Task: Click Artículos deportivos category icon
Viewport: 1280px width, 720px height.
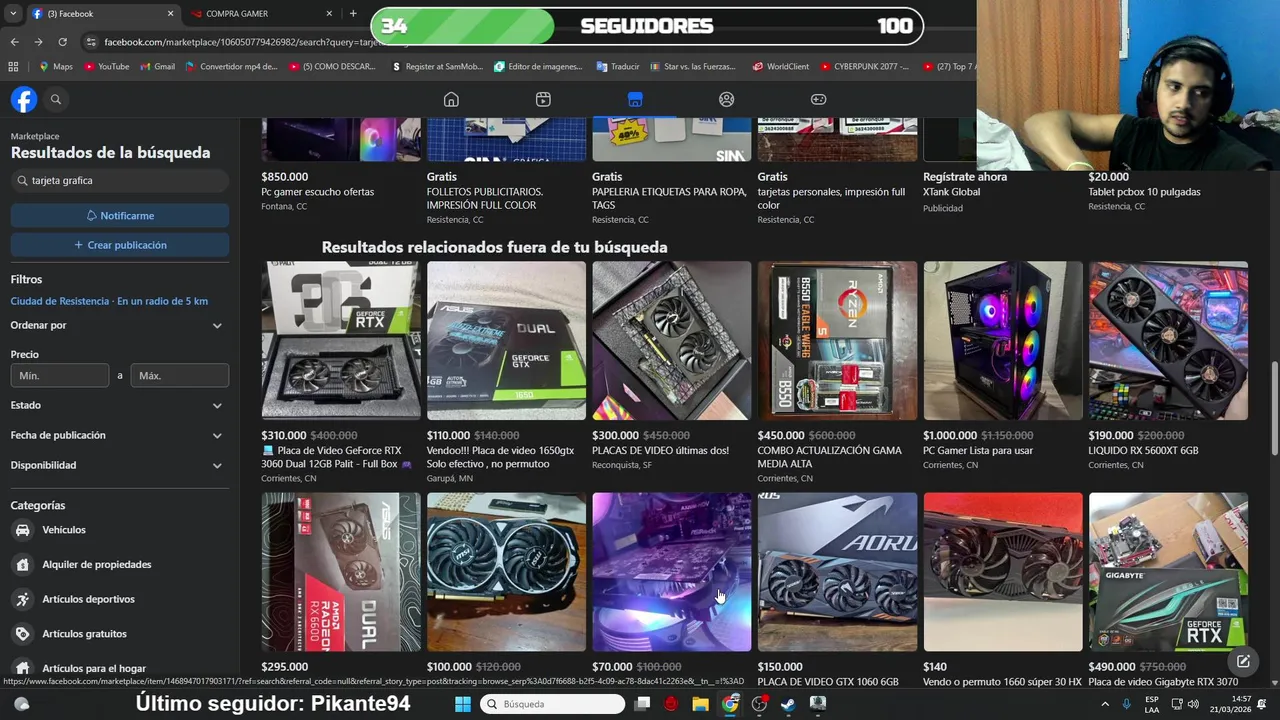Action: [22, 599]
